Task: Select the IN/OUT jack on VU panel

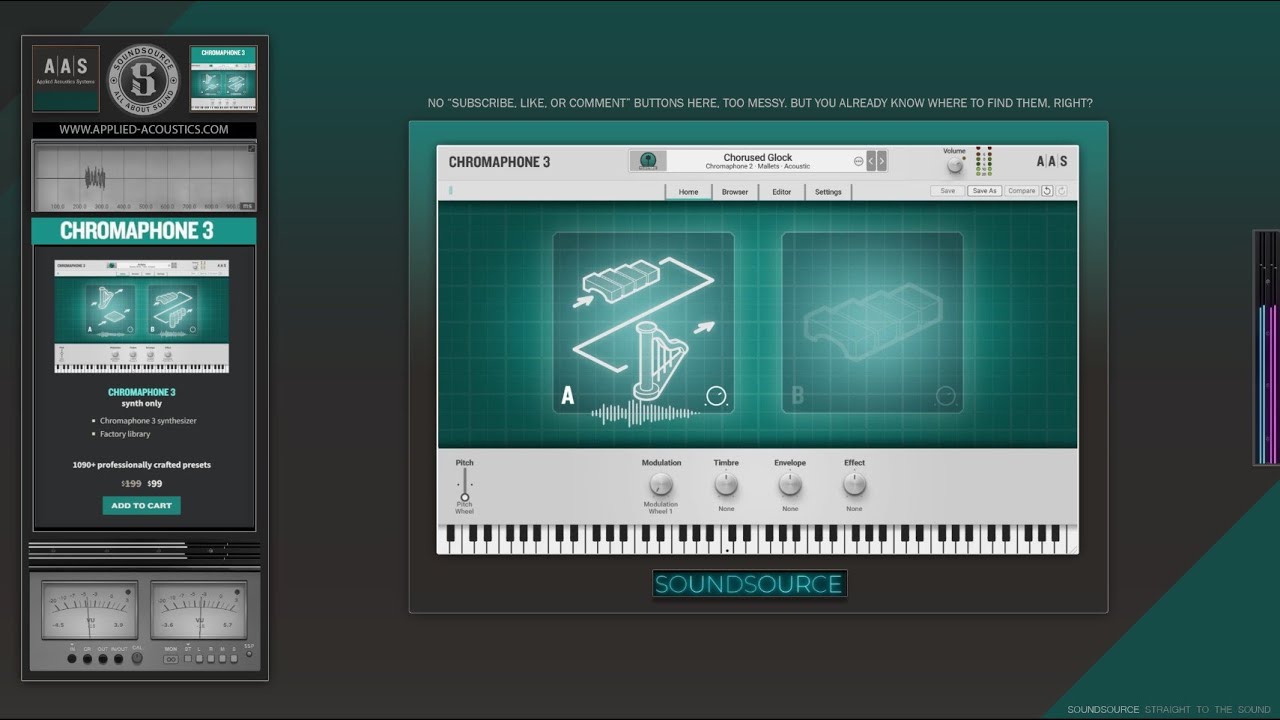Action: point(118,659)
